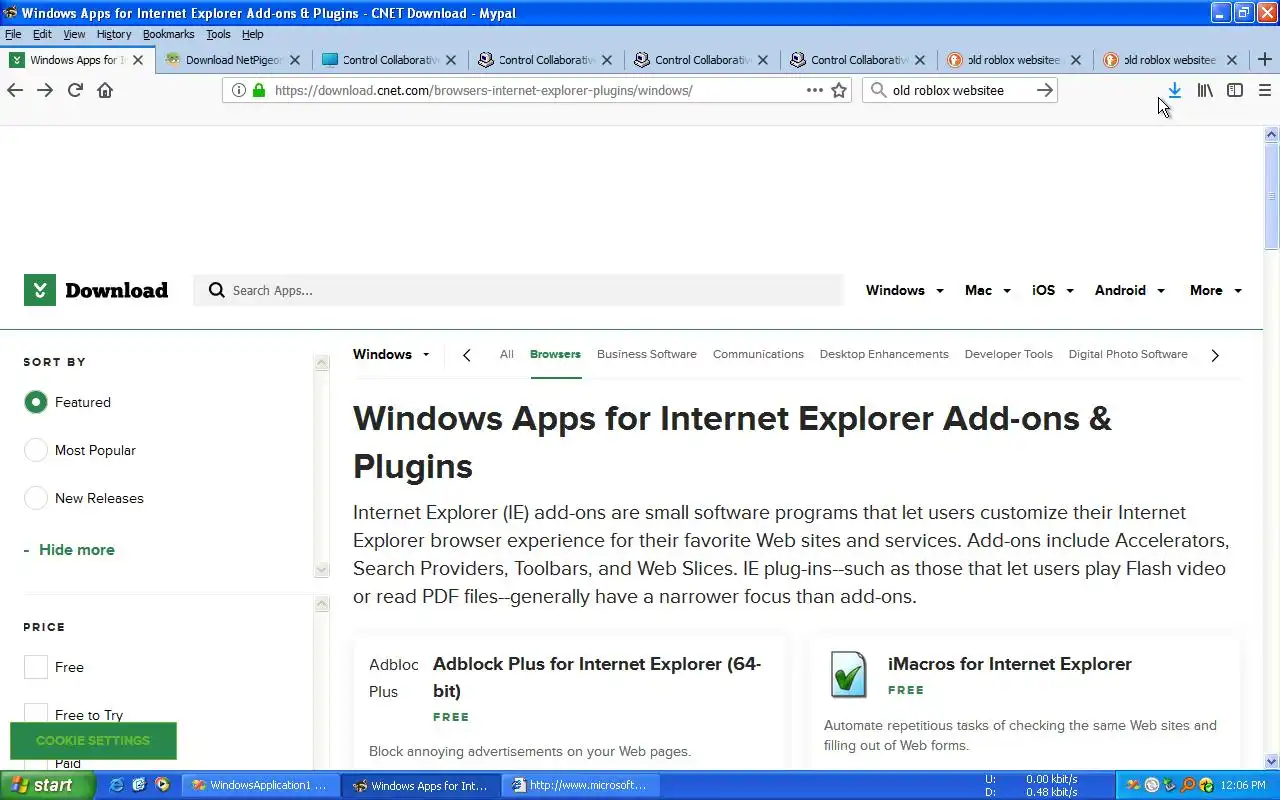Expand the Android platform dropdown
This screenshot has height=800, width=1280.
click(x=1130, y=290)
